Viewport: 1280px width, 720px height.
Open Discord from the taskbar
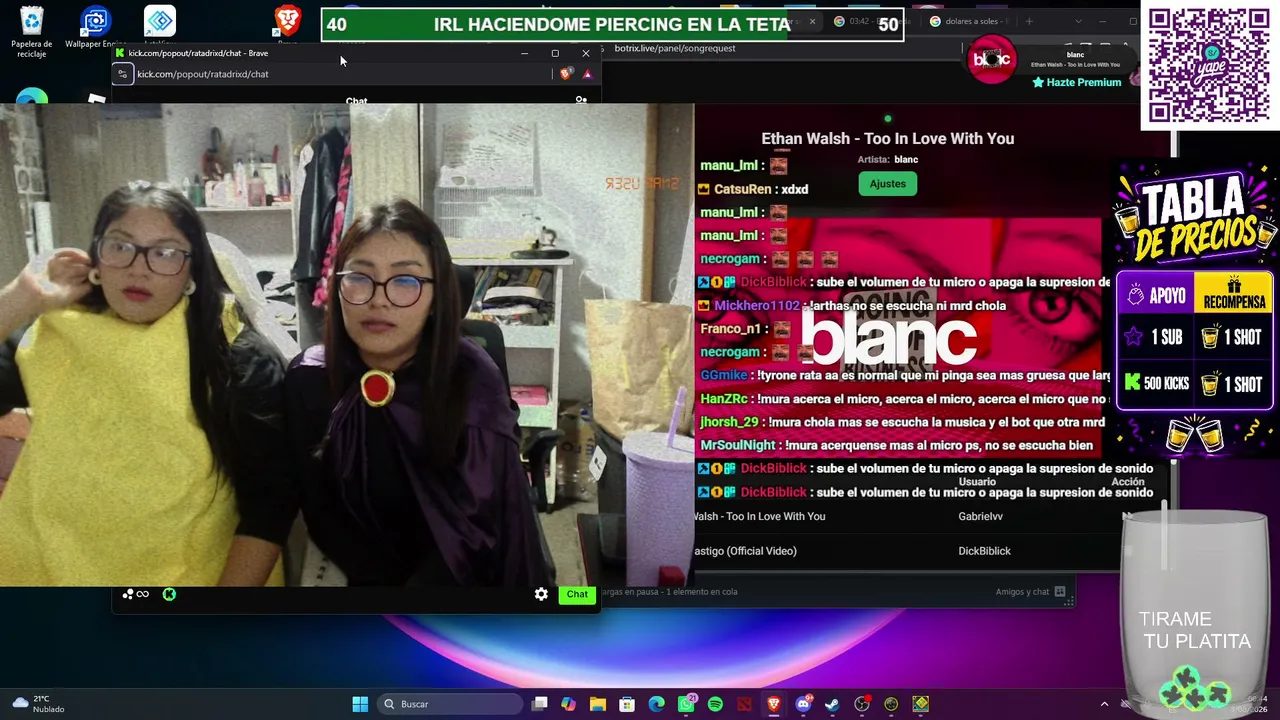pyautogui.click(x=803, y=704)
